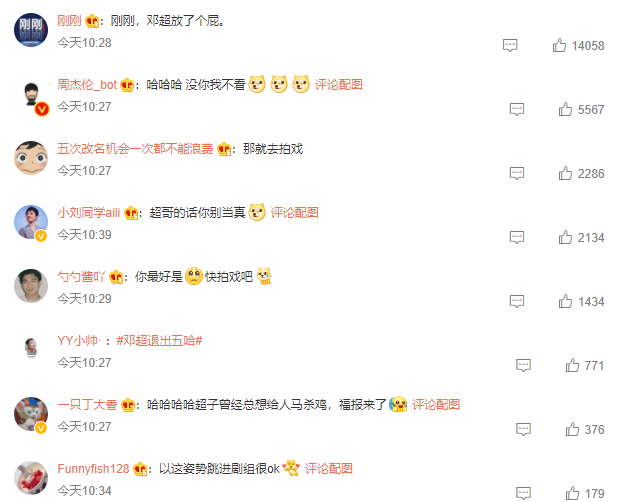Like 勺勺酱吖's comment with 1434 likes
Viewport: 629px width, 502px height.
(x=565, y=301)
